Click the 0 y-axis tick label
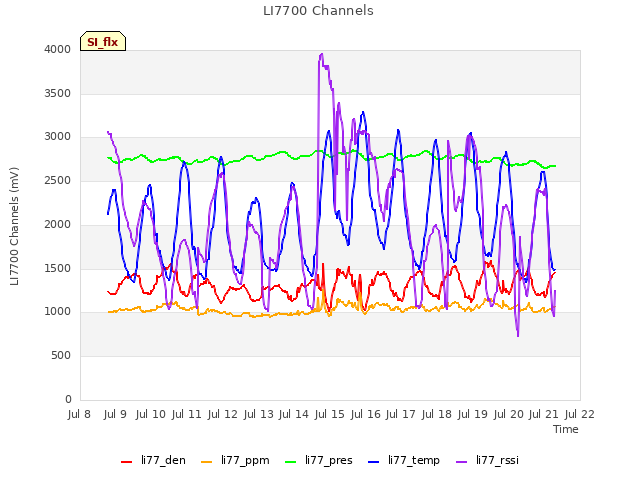This screenshot has width=640, height=480. [x=69, y=399]
